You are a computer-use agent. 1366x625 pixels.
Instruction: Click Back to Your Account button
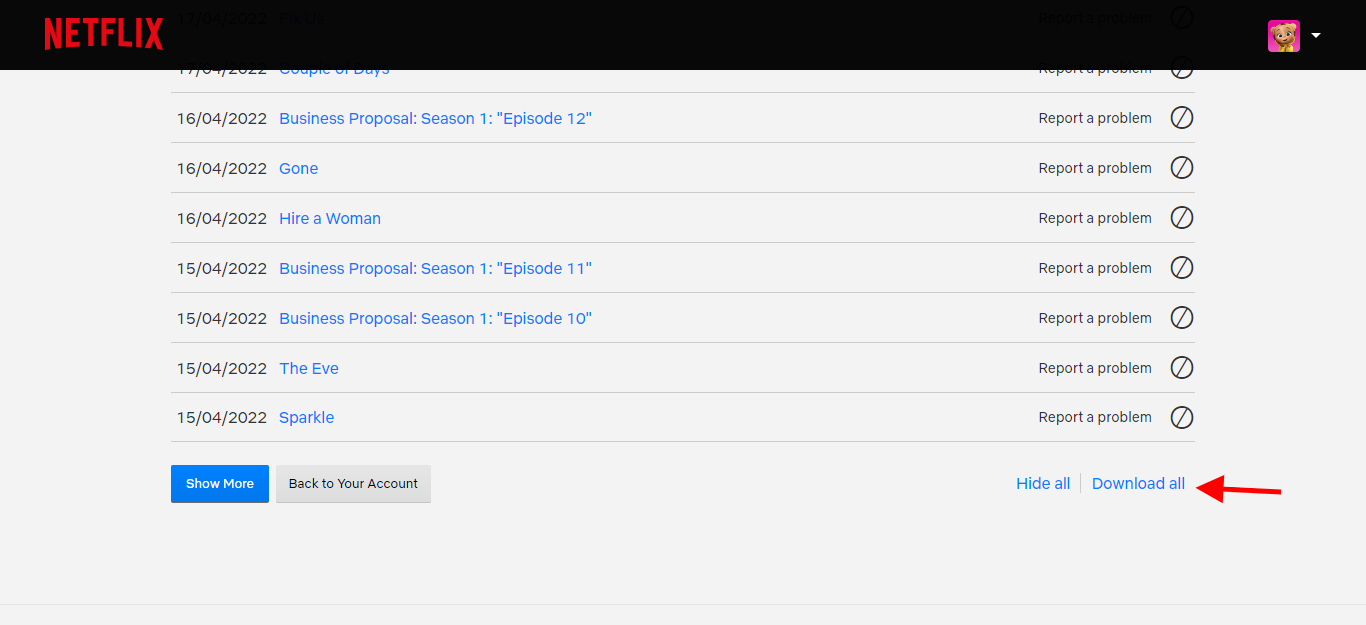[353, 483]
